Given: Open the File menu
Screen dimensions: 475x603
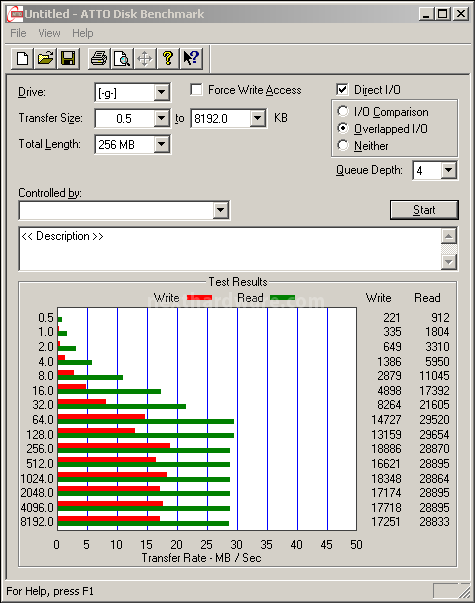Looking at the screenshot, I should coord(18,33).
